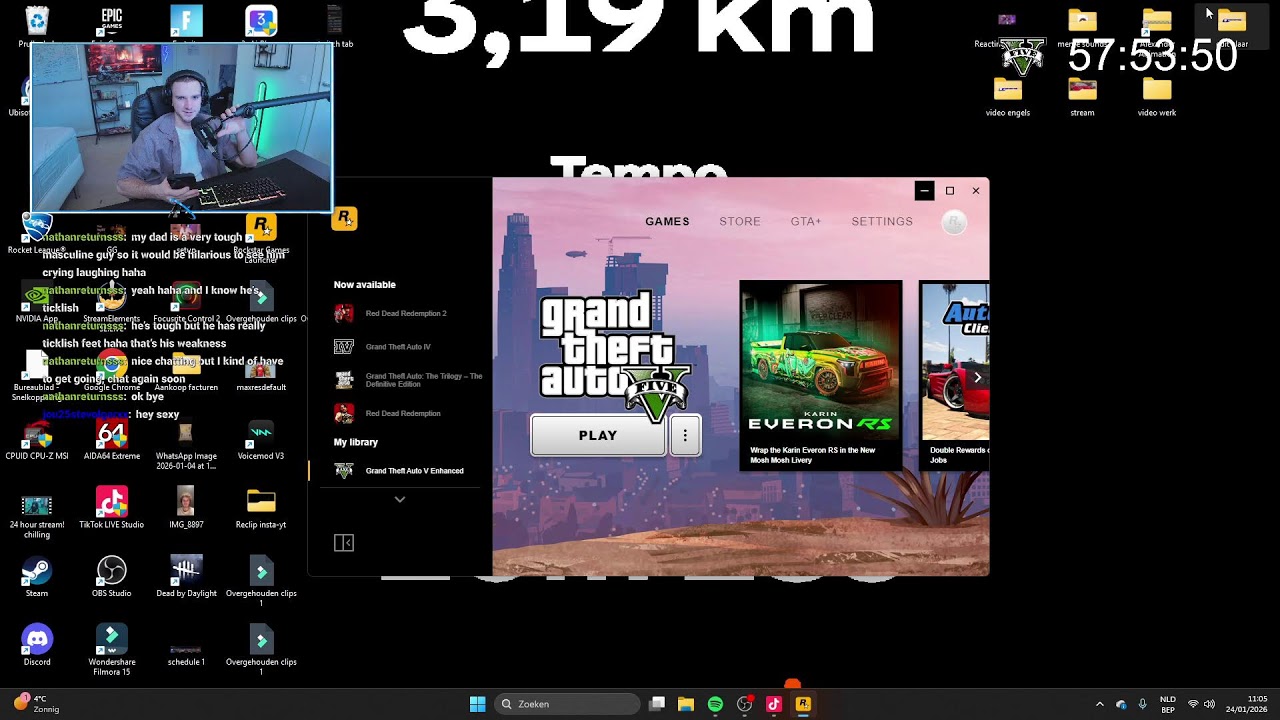Open the Windows Start menu
1280x720 pixels.
point(478,704)
